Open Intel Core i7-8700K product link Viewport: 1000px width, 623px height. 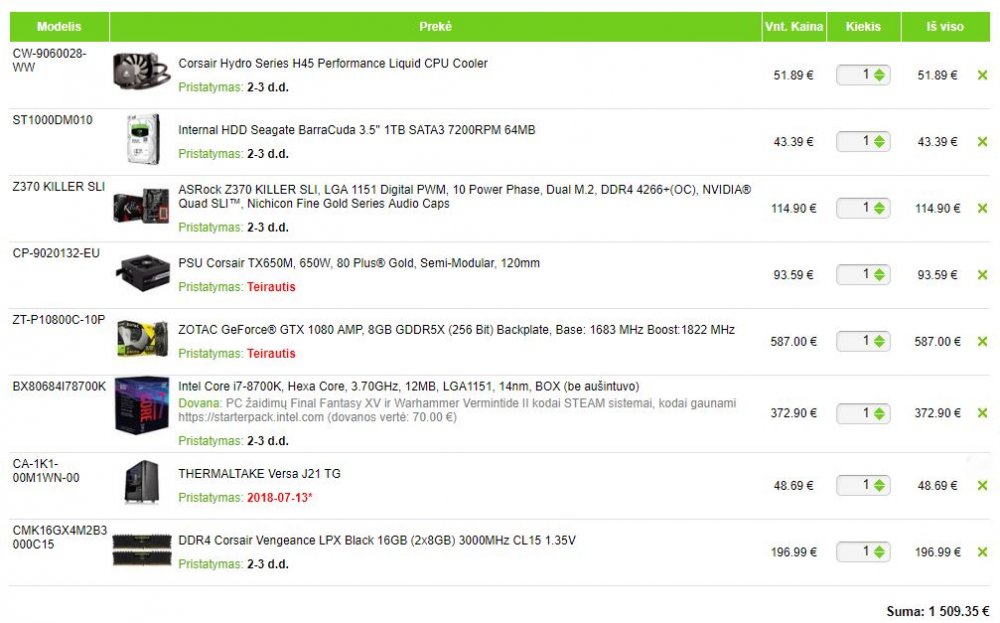(x=409, y=386)
